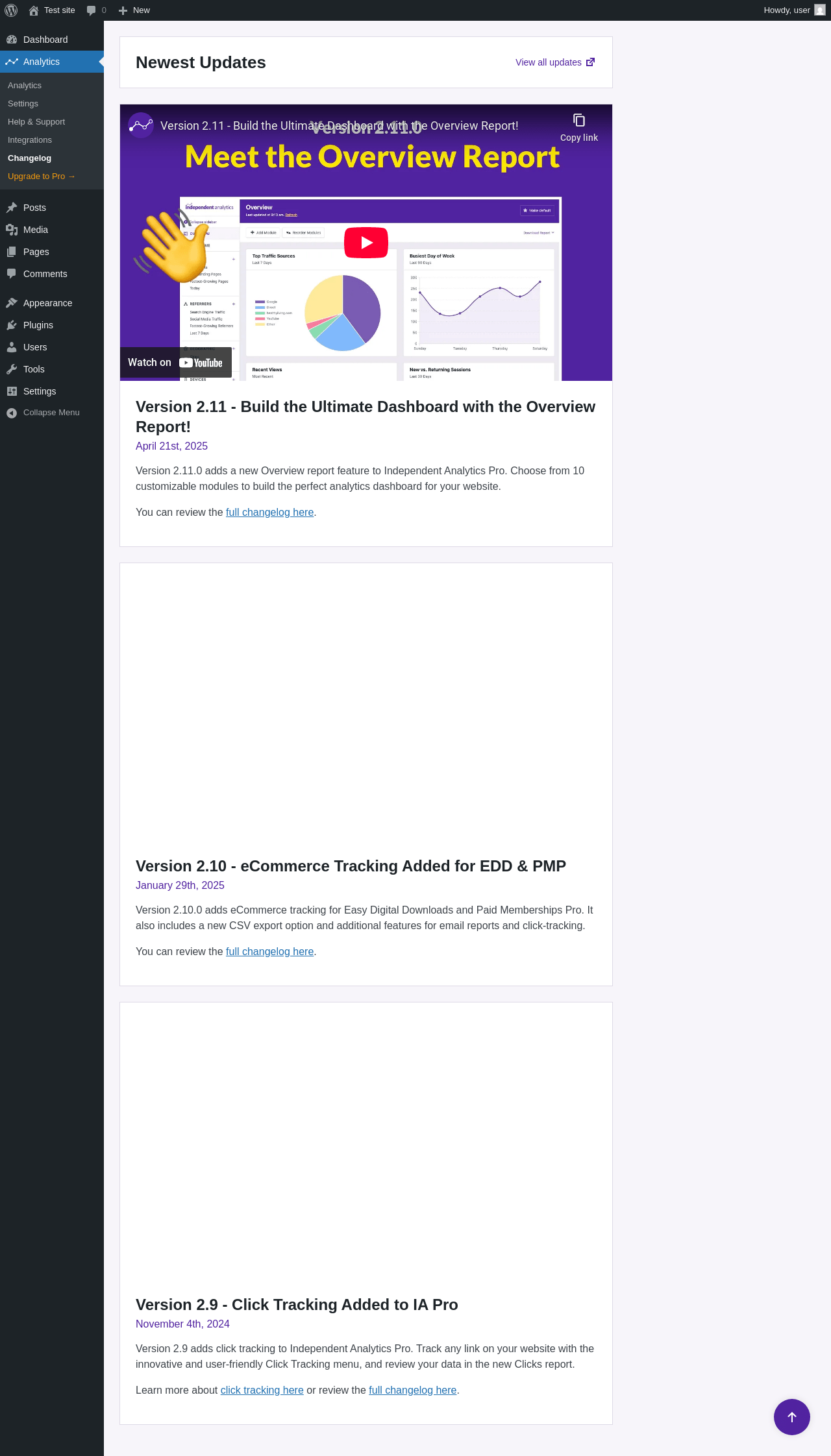Open Comments menu in sidebar
This screenshot has height=1456, width=831.
[52, 274]
